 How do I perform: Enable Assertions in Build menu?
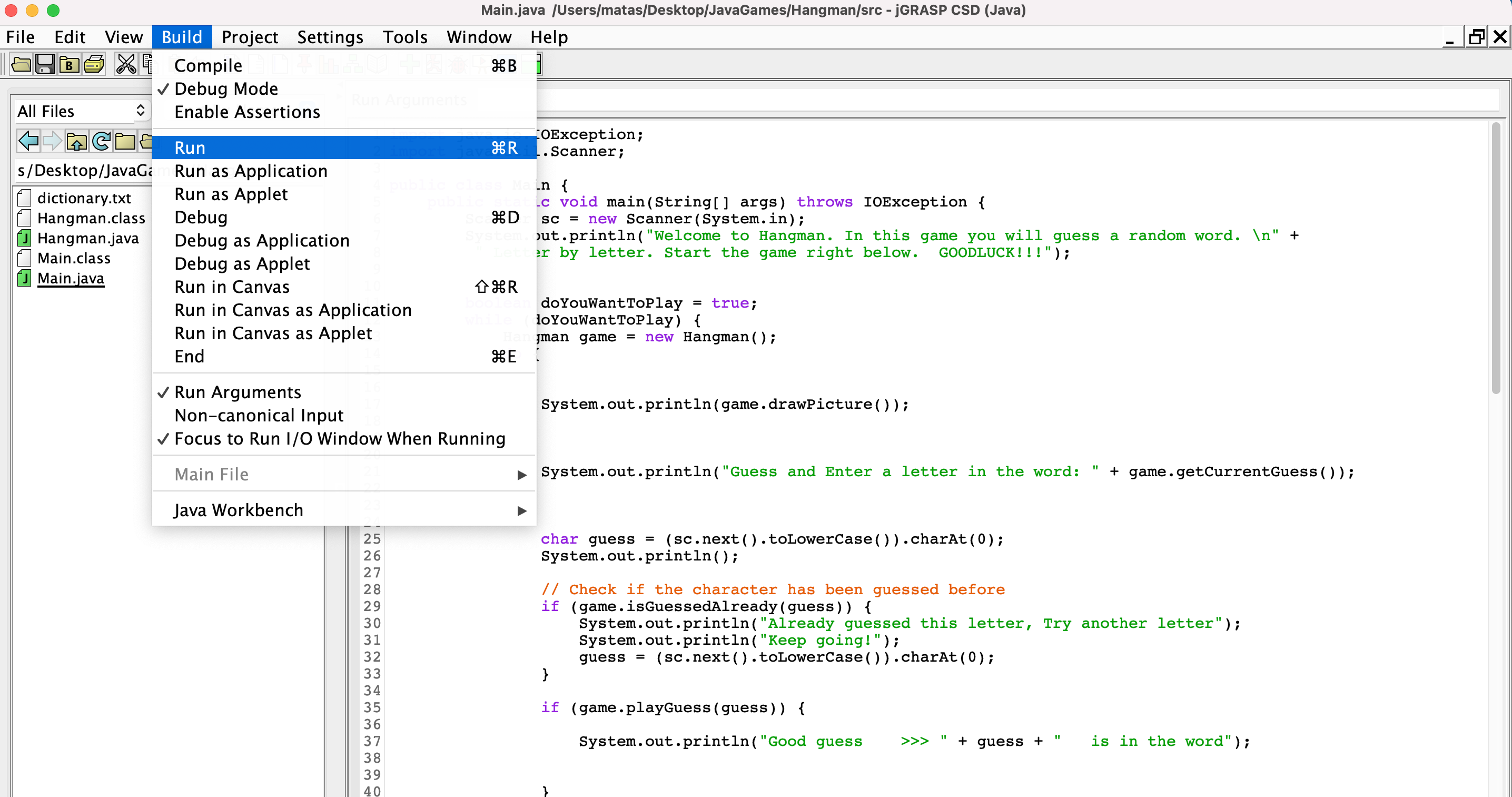pos(344,112)
